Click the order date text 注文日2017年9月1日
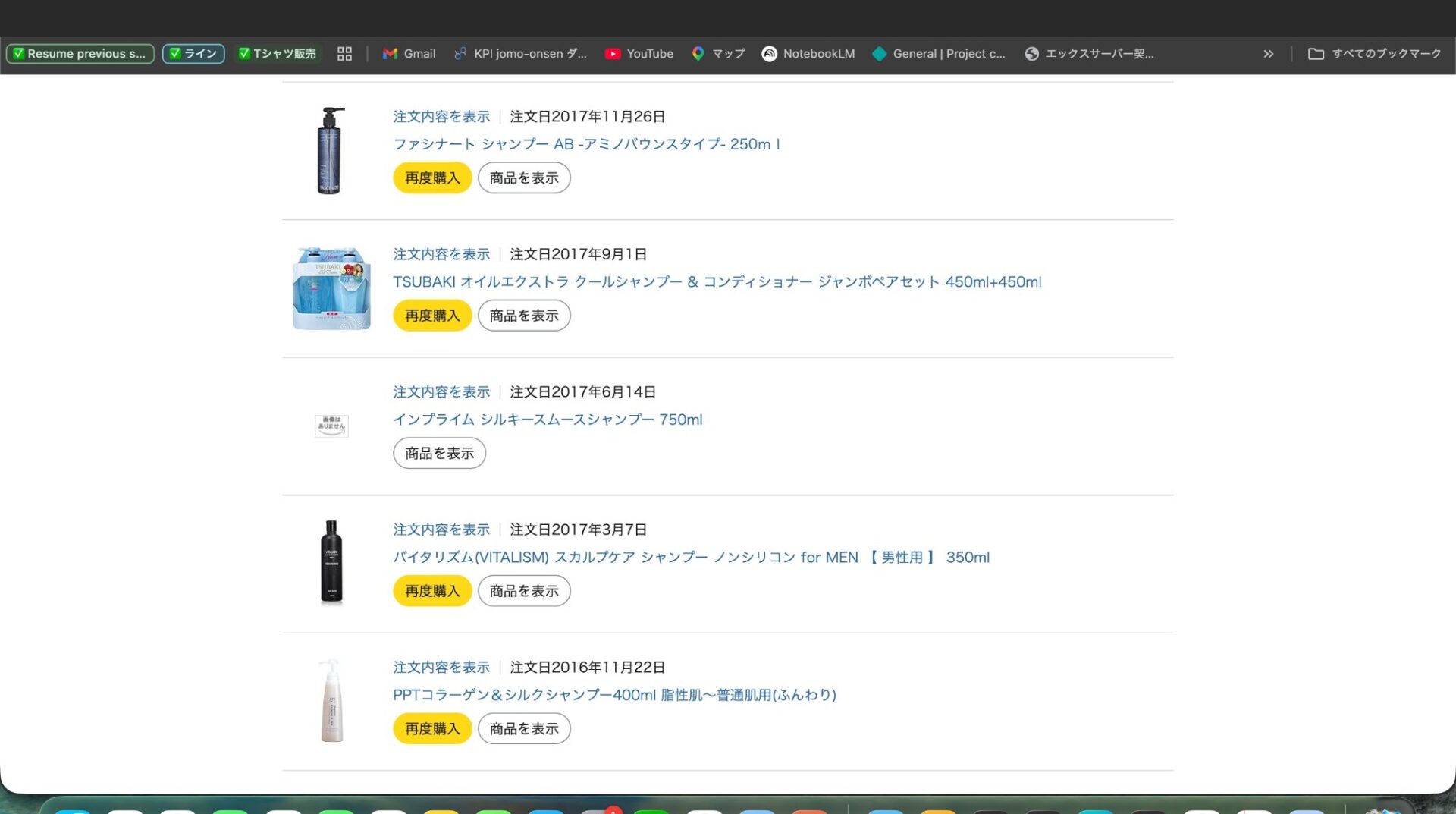This screenshot has height=814, width=1456. (579, 254)
